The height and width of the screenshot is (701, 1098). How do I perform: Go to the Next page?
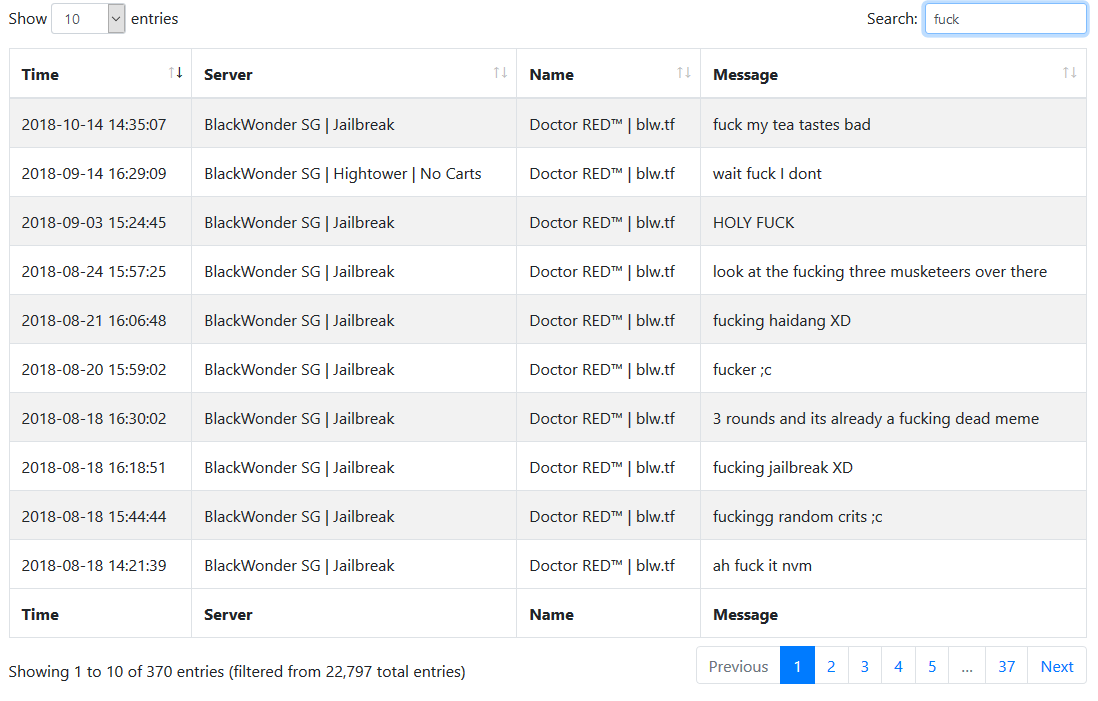(x=1057, y=666)
